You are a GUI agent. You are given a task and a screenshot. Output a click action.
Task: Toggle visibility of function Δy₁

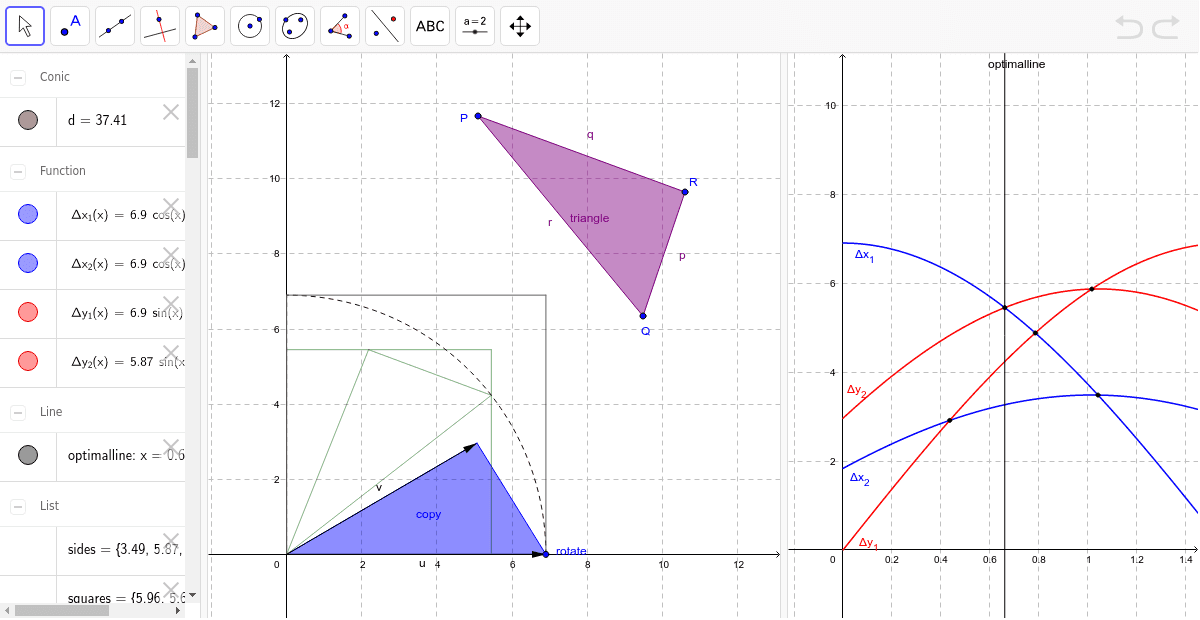click(28, 312)
